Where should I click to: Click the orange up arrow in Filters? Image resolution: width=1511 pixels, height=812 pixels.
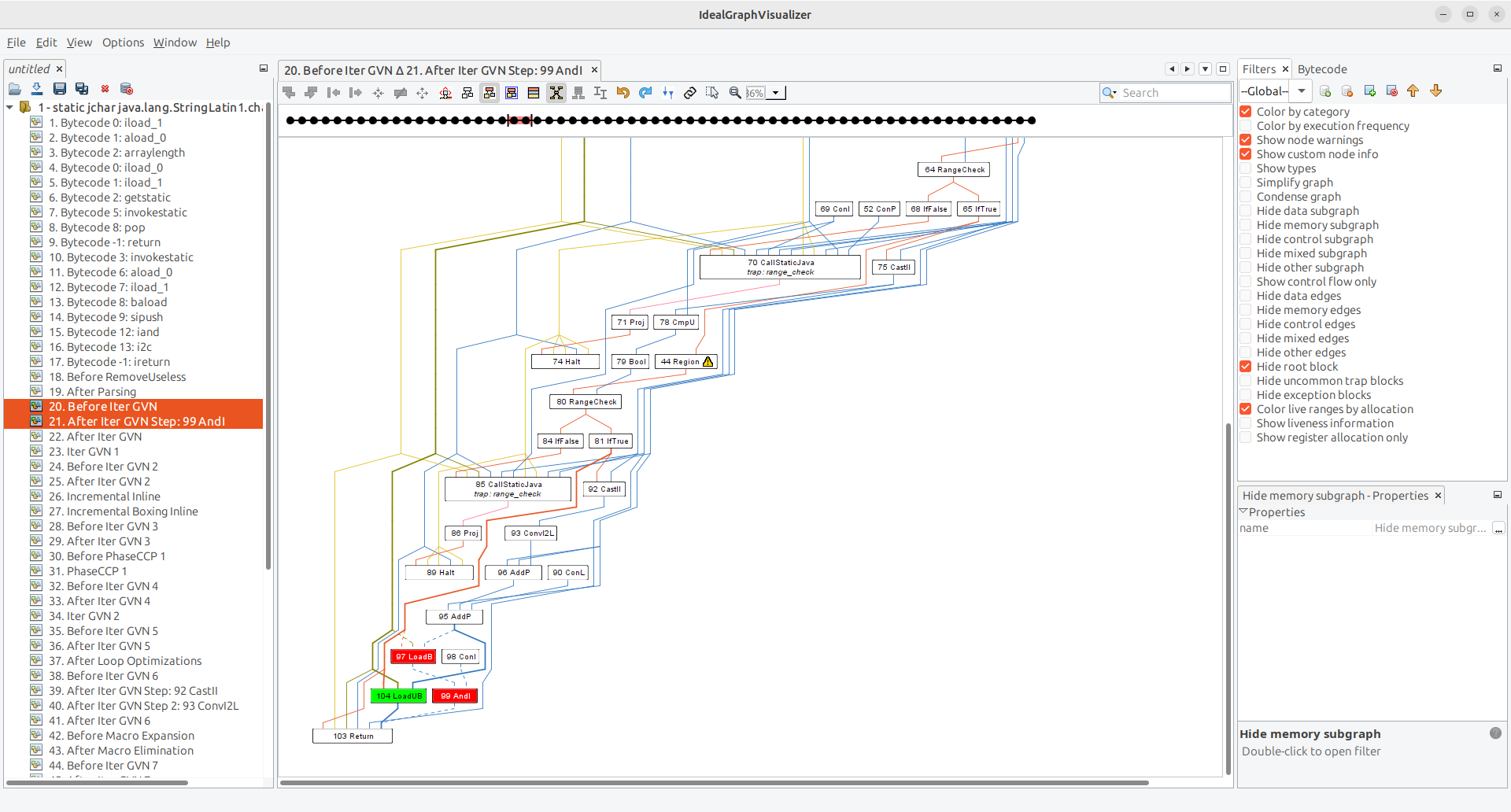(1413, 91)
